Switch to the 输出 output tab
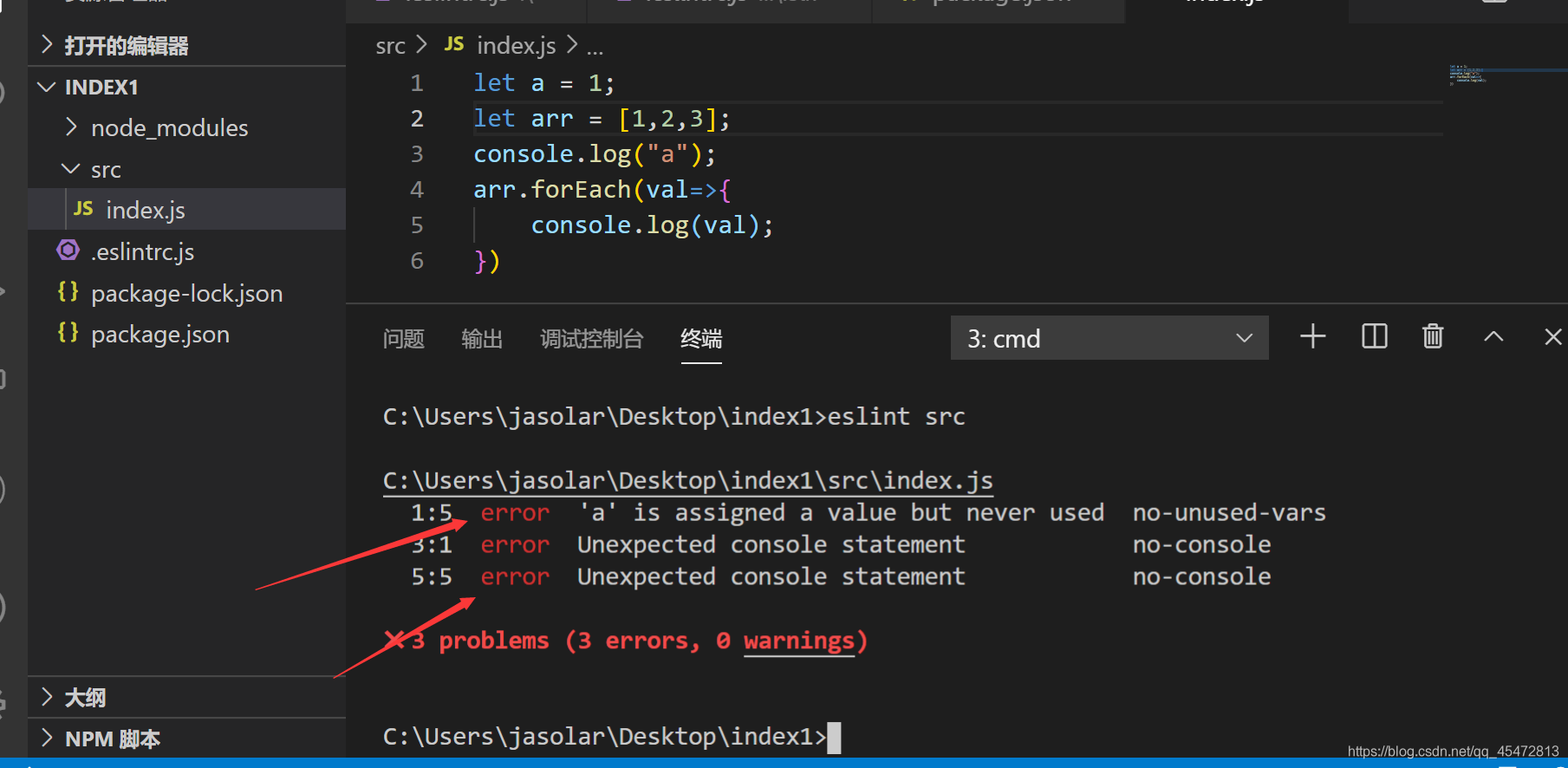 pyautogui.click(x=482, y=339)
